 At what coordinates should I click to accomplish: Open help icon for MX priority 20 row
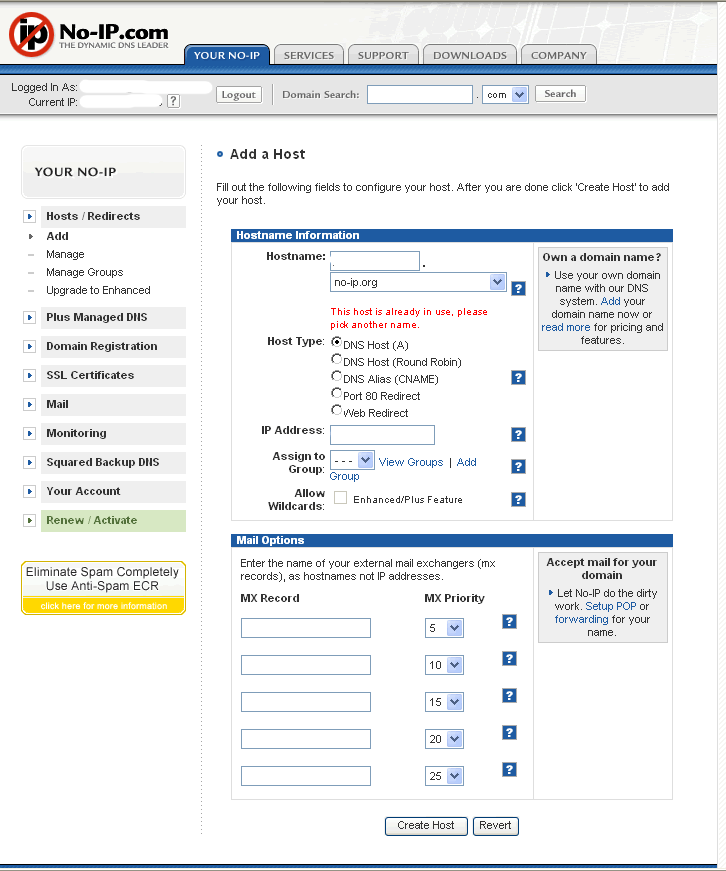pos(509,733)
